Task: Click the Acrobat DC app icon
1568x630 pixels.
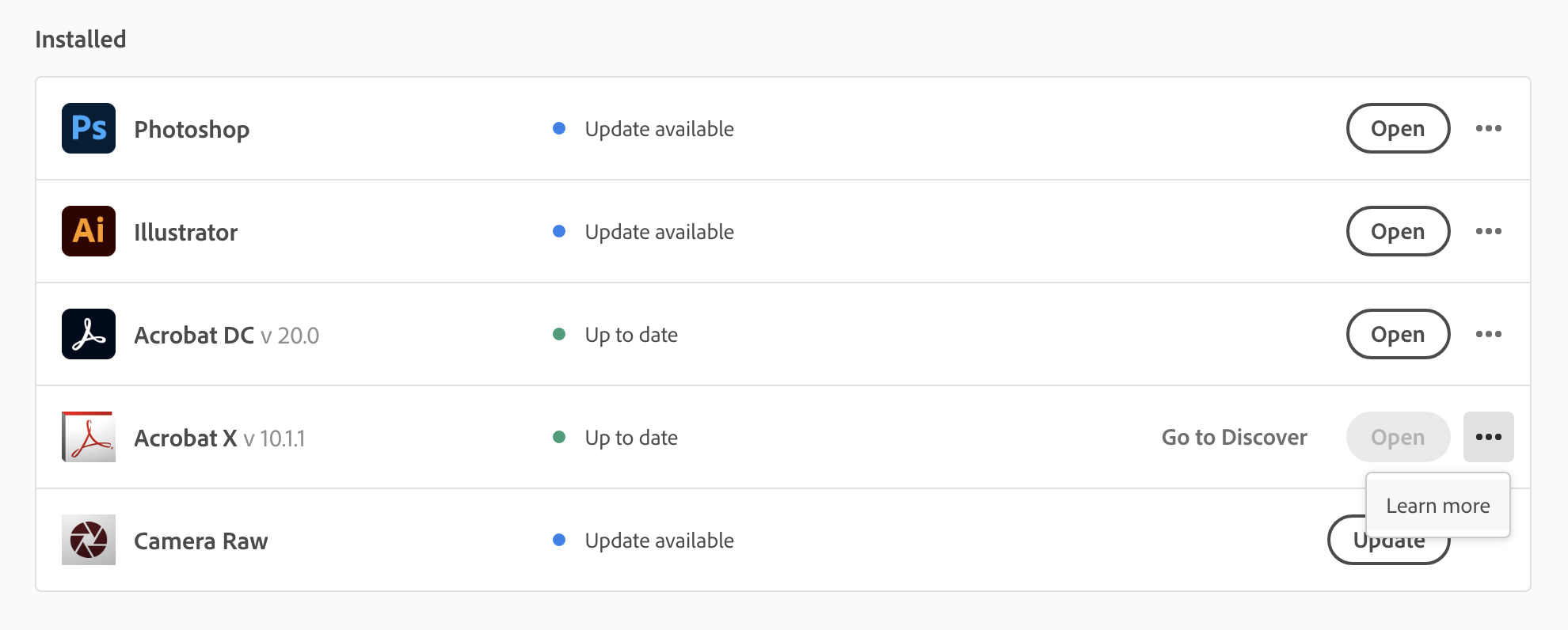Action: click(89, 334)
